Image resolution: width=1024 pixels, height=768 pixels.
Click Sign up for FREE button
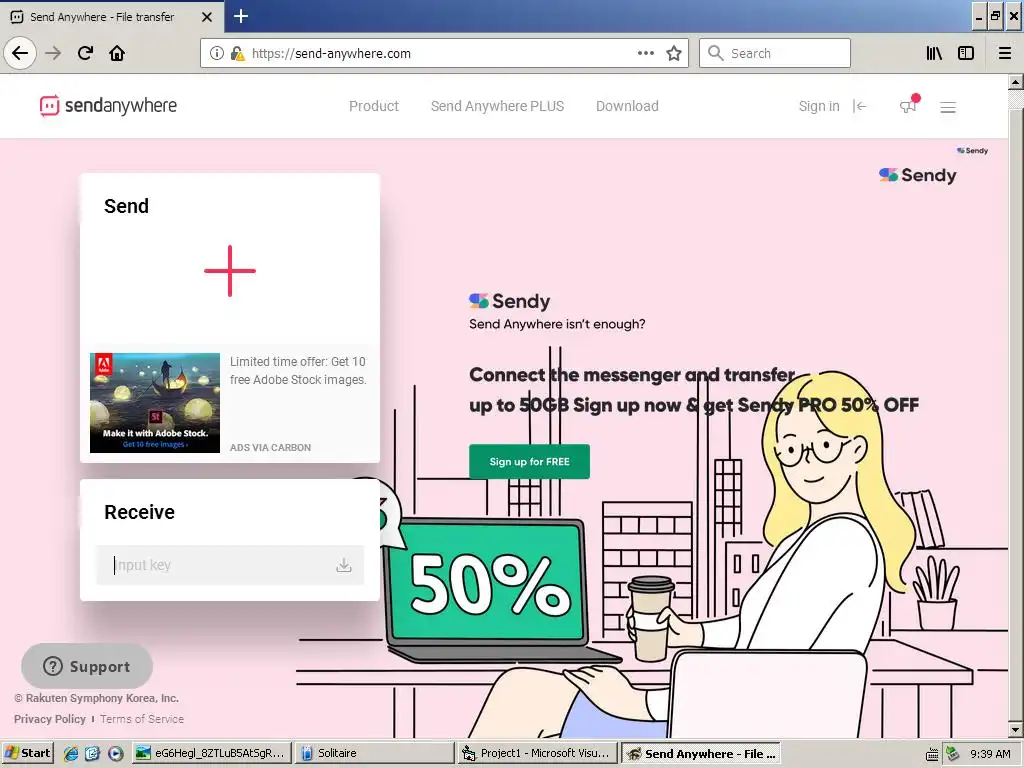[x=529, y=461]
